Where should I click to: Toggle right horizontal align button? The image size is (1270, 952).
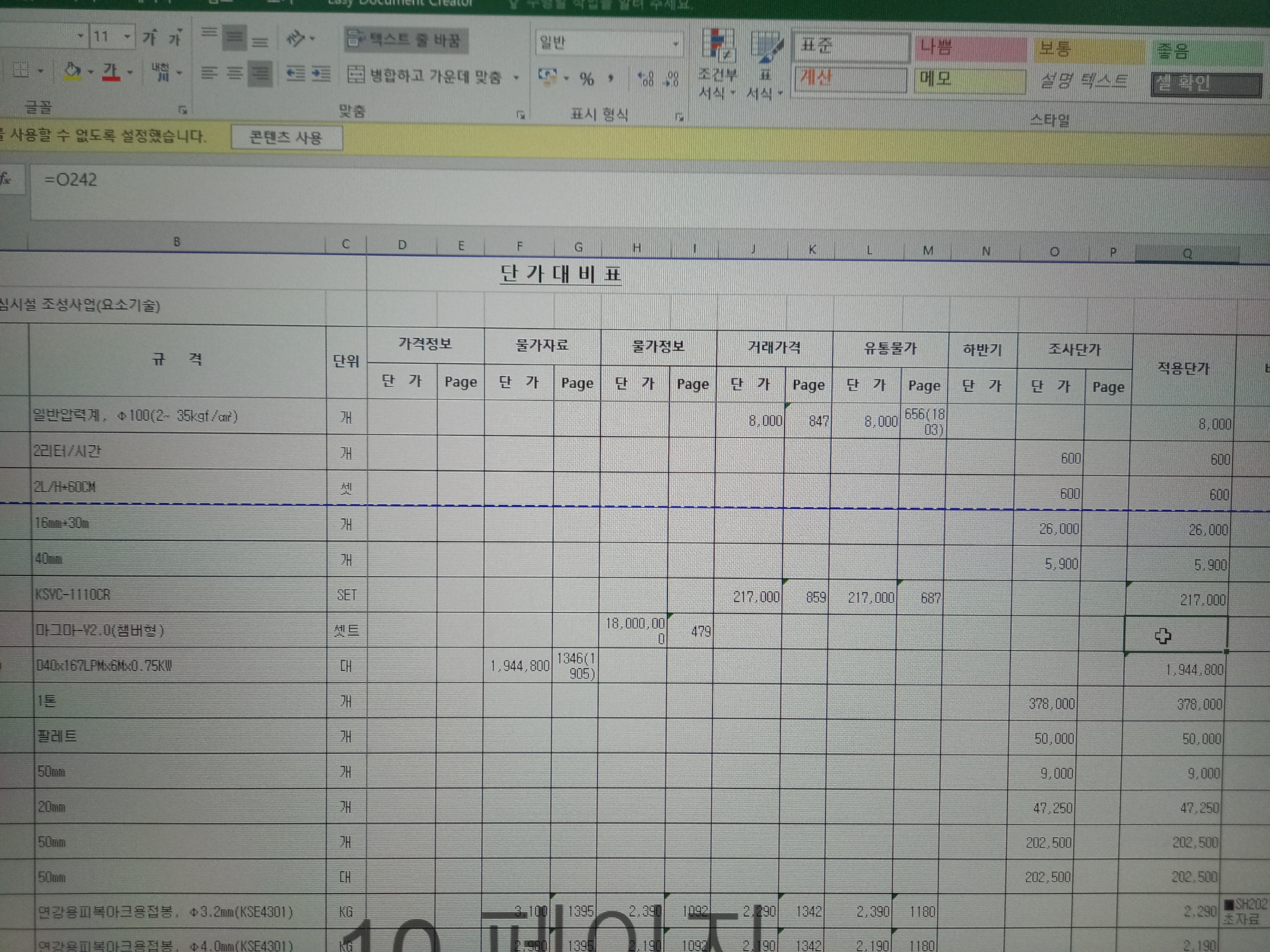(x=260, y=73)
